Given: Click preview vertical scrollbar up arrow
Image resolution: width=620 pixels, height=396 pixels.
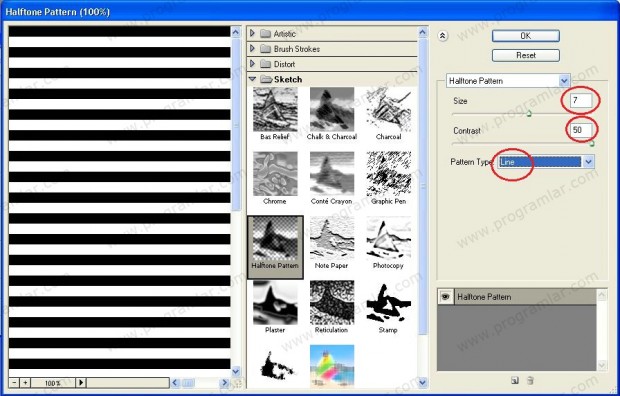Looking at the screenshot, I should [x=236, y=32].
